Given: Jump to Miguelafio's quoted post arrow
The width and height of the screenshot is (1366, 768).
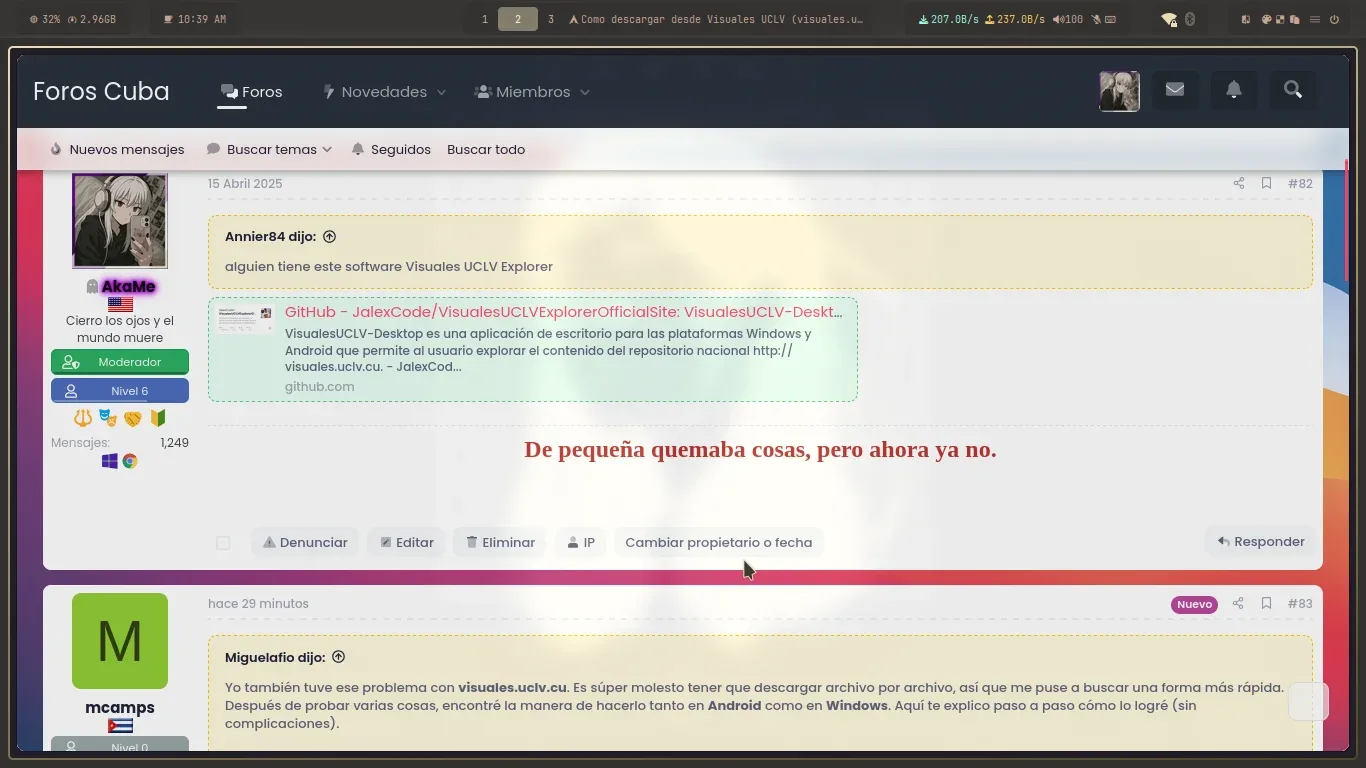Looking at the screenshot, I should pos(338,657).
